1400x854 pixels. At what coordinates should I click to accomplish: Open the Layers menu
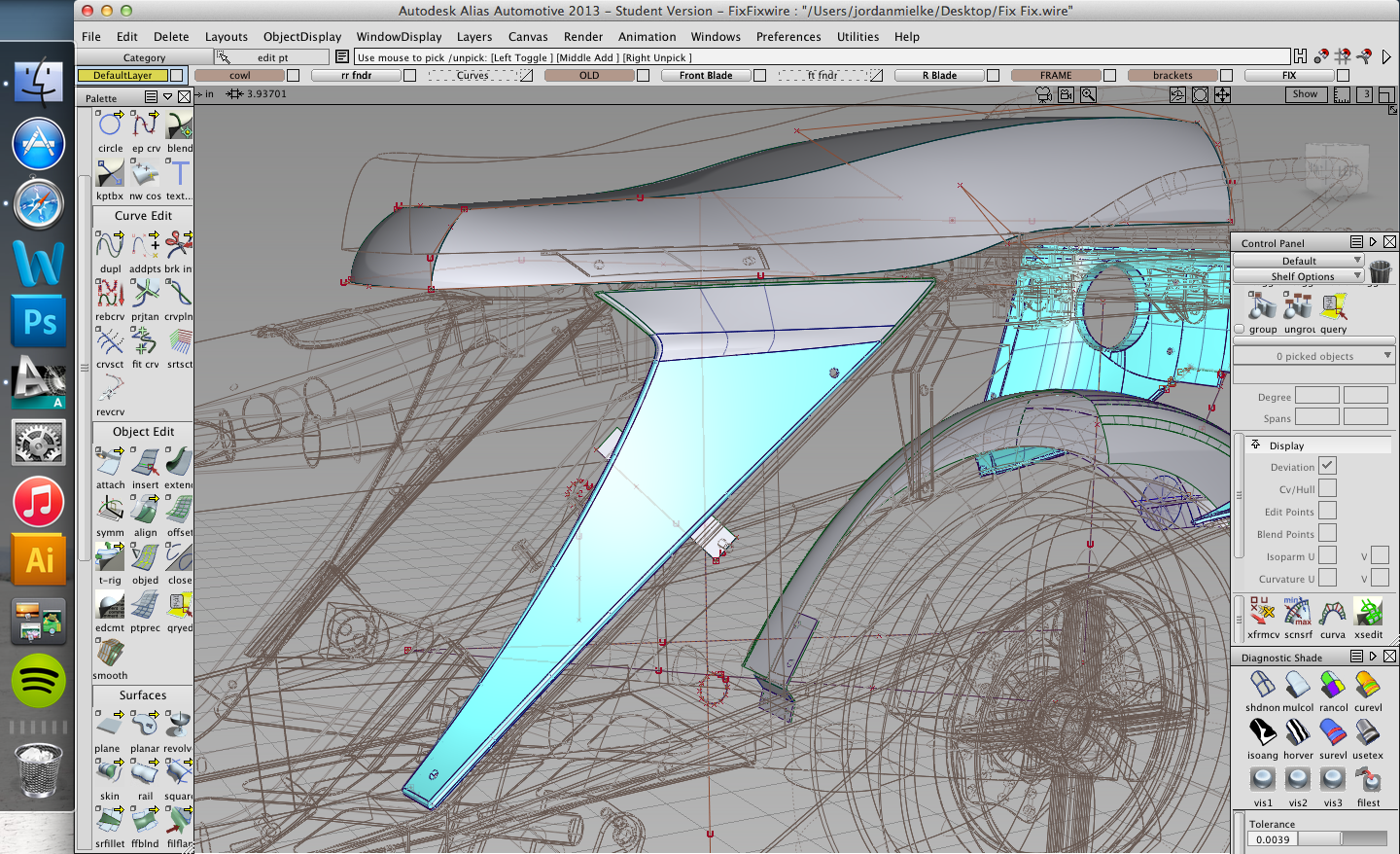[x=474, y=37]
